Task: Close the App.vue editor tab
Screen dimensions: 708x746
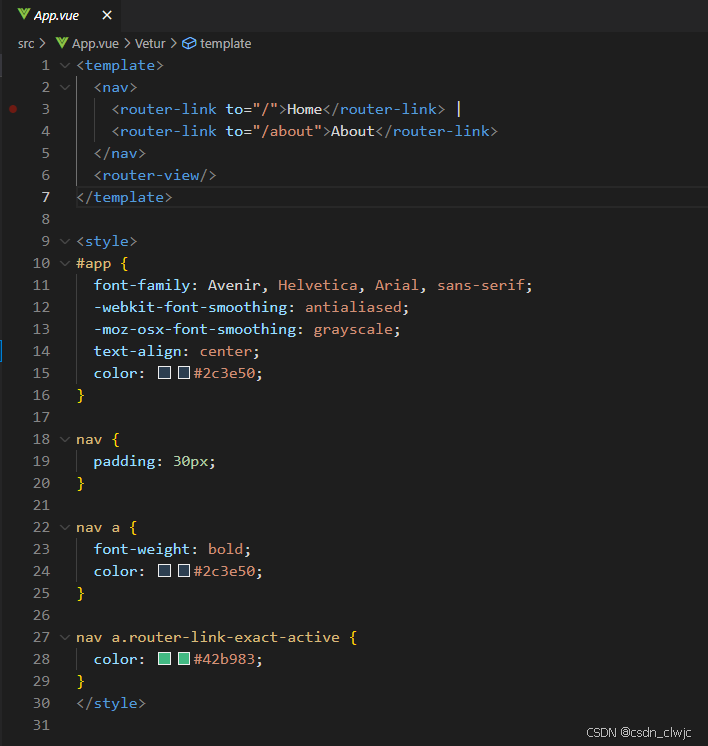Action: point(107,15)
